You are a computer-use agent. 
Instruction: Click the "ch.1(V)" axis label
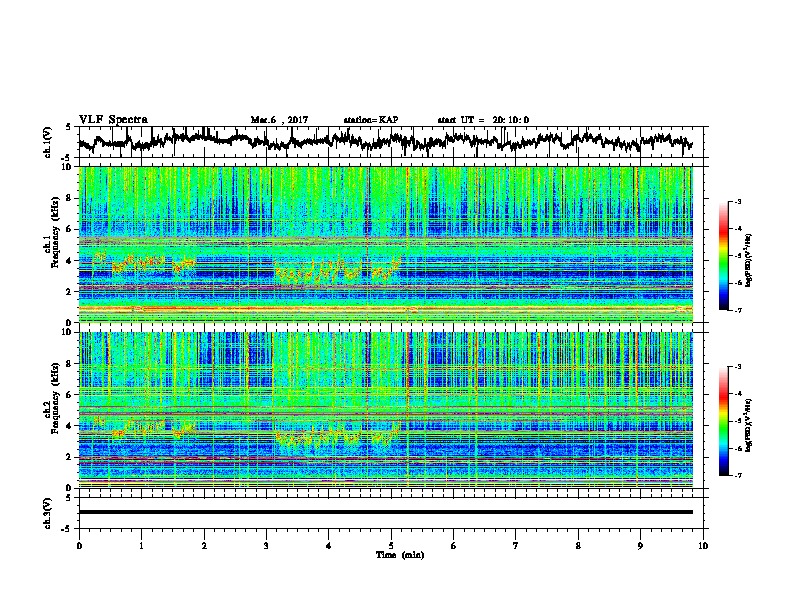(x=47, y=142)
